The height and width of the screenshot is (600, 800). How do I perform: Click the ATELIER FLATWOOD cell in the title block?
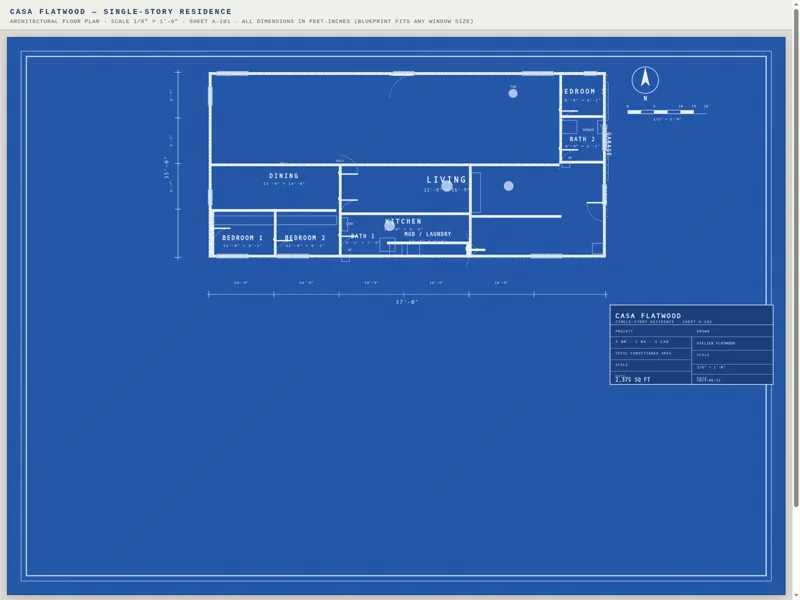click(732, 343)
